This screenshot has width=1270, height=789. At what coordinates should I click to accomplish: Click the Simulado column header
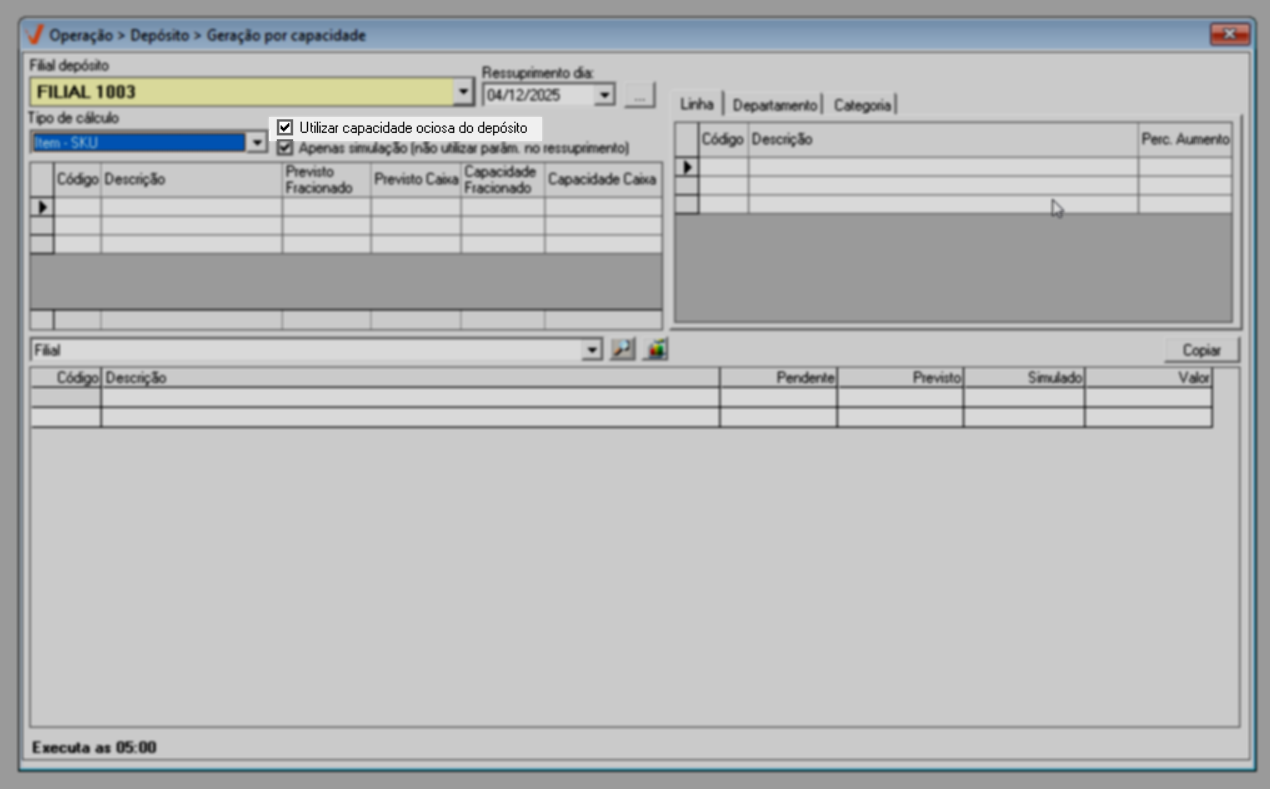1024,378
